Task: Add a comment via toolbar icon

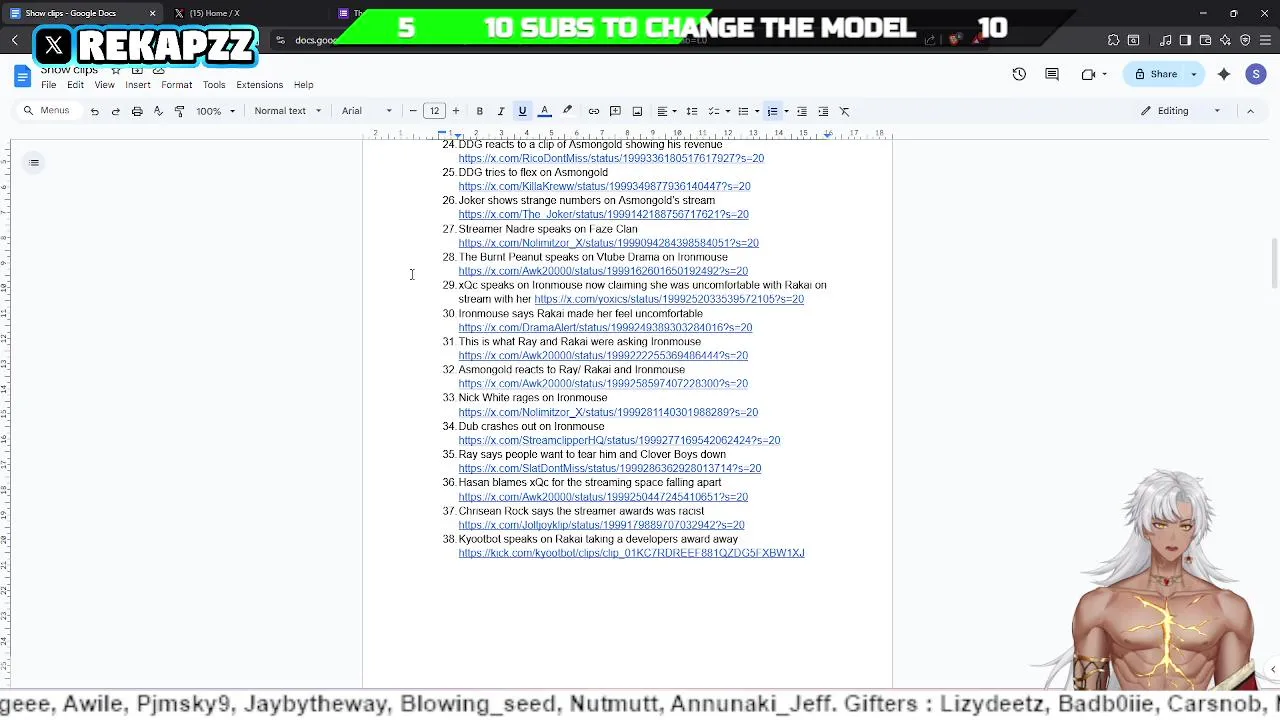Action: pos(615,111)
